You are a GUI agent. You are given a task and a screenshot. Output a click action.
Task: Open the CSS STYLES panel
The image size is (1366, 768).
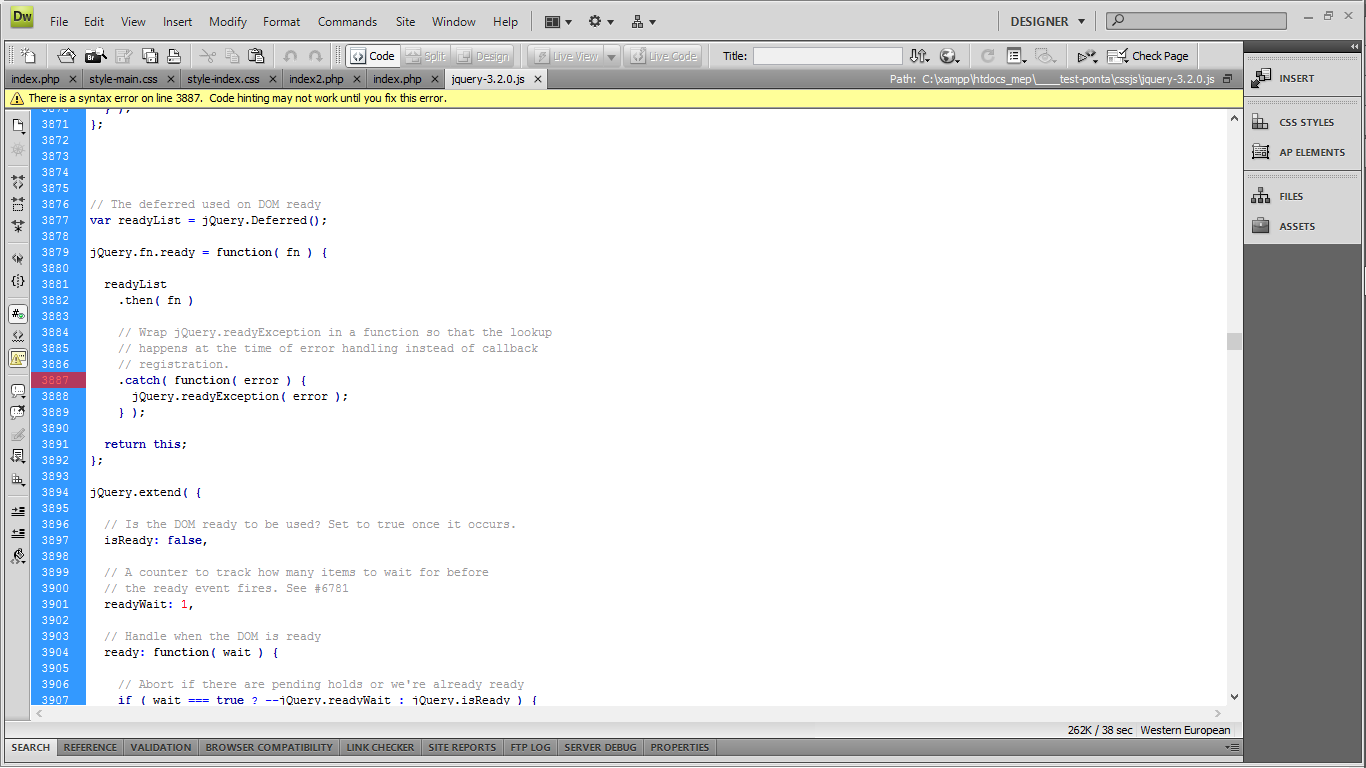coord(1305,122)
